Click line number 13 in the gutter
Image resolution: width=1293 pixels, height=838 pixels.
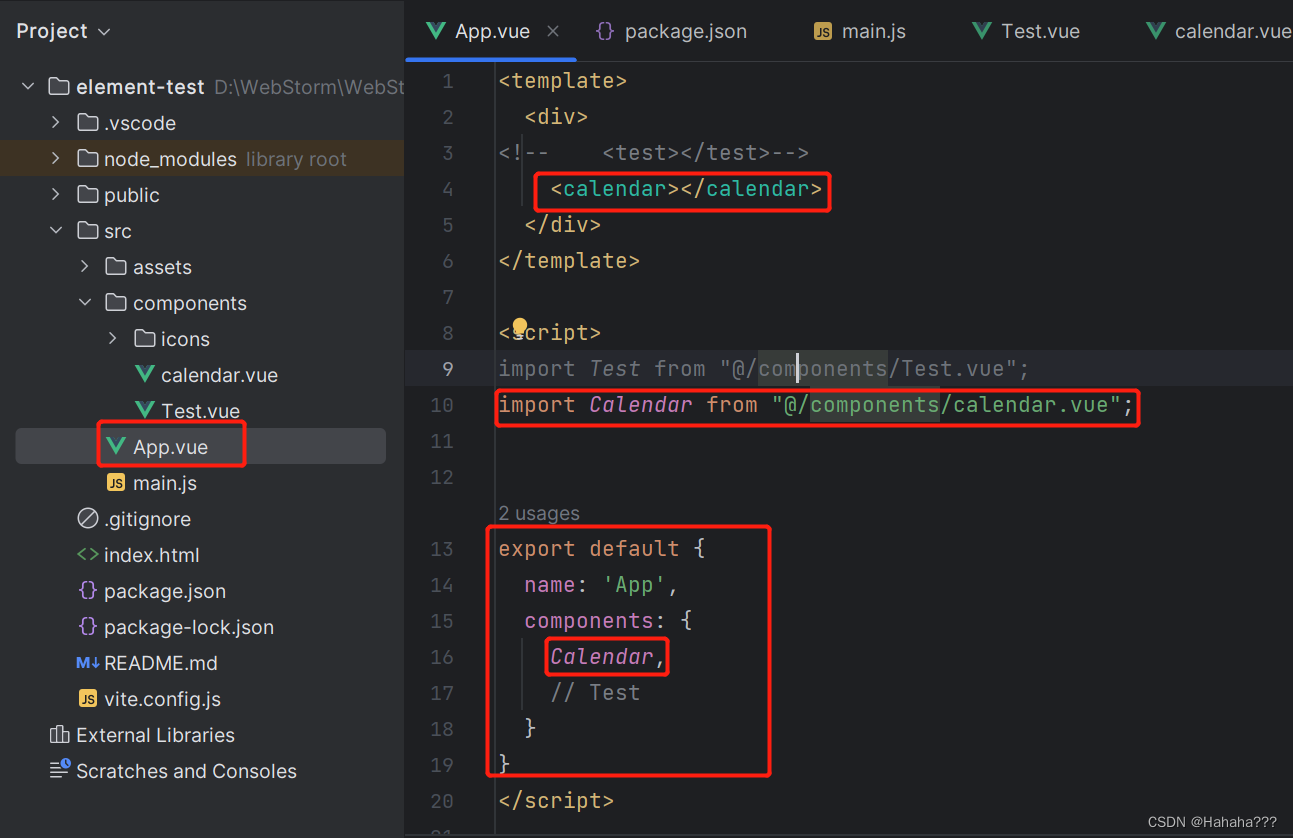click(442, 549)
